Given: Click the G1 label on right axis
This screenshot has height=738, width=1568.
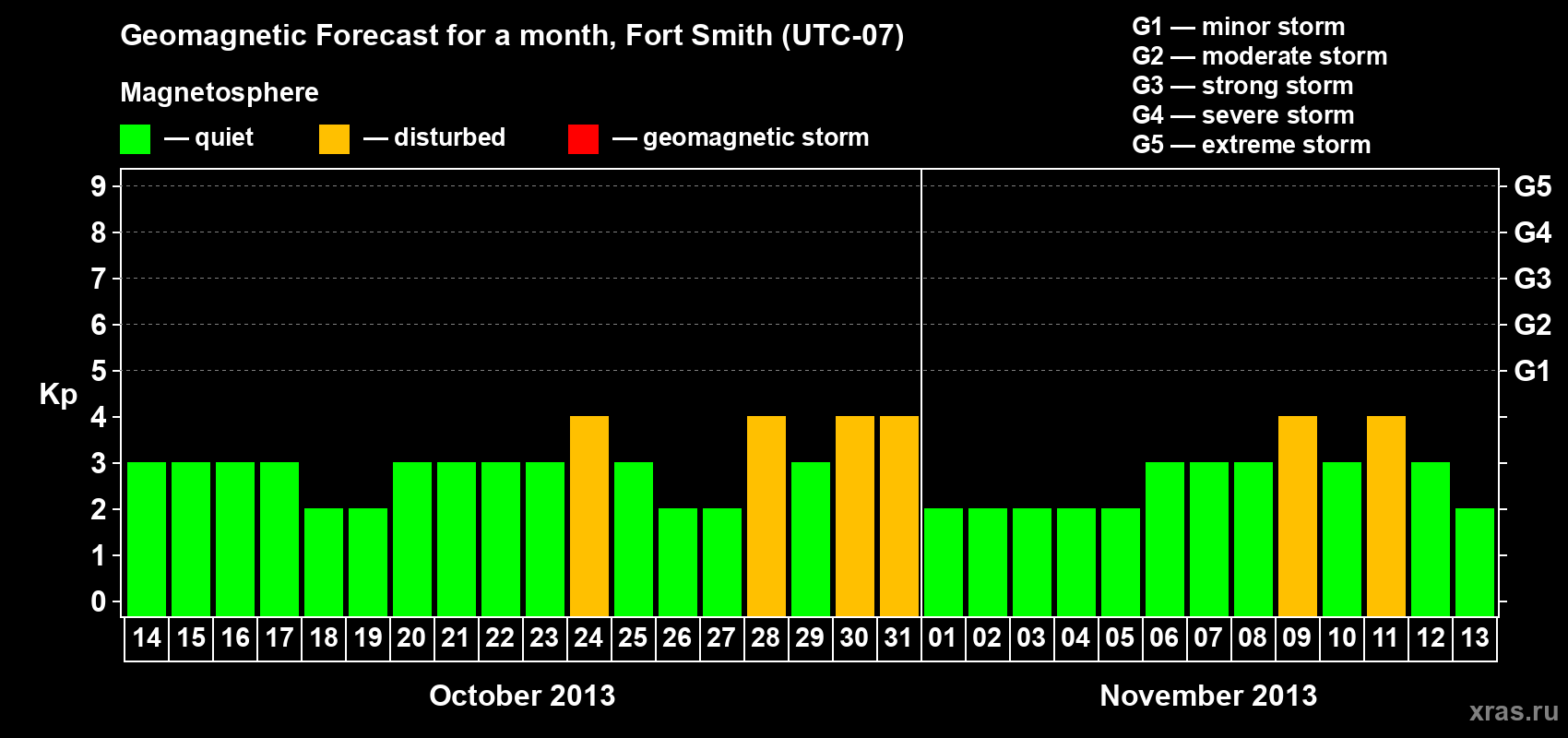Looking at the screenshot, I should point(1532,371).
